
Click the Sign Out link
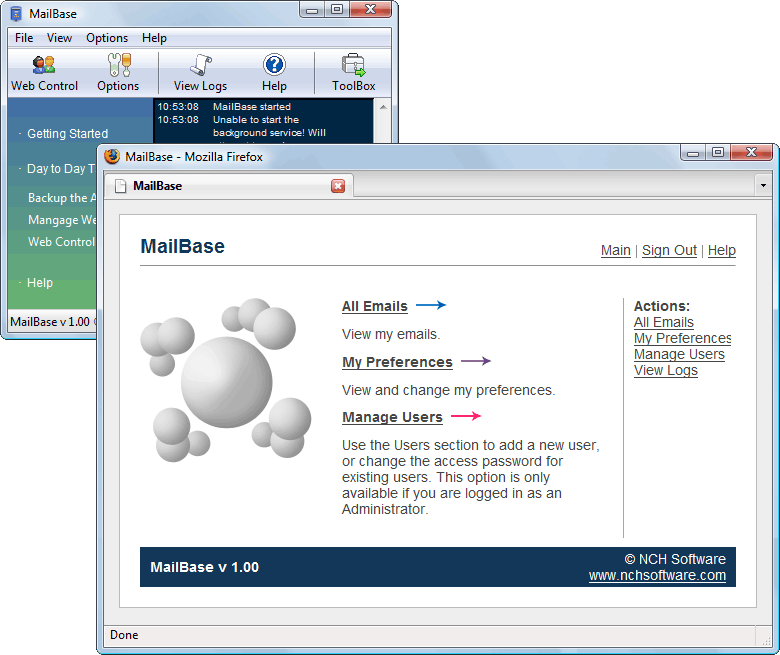coord(669,250)
